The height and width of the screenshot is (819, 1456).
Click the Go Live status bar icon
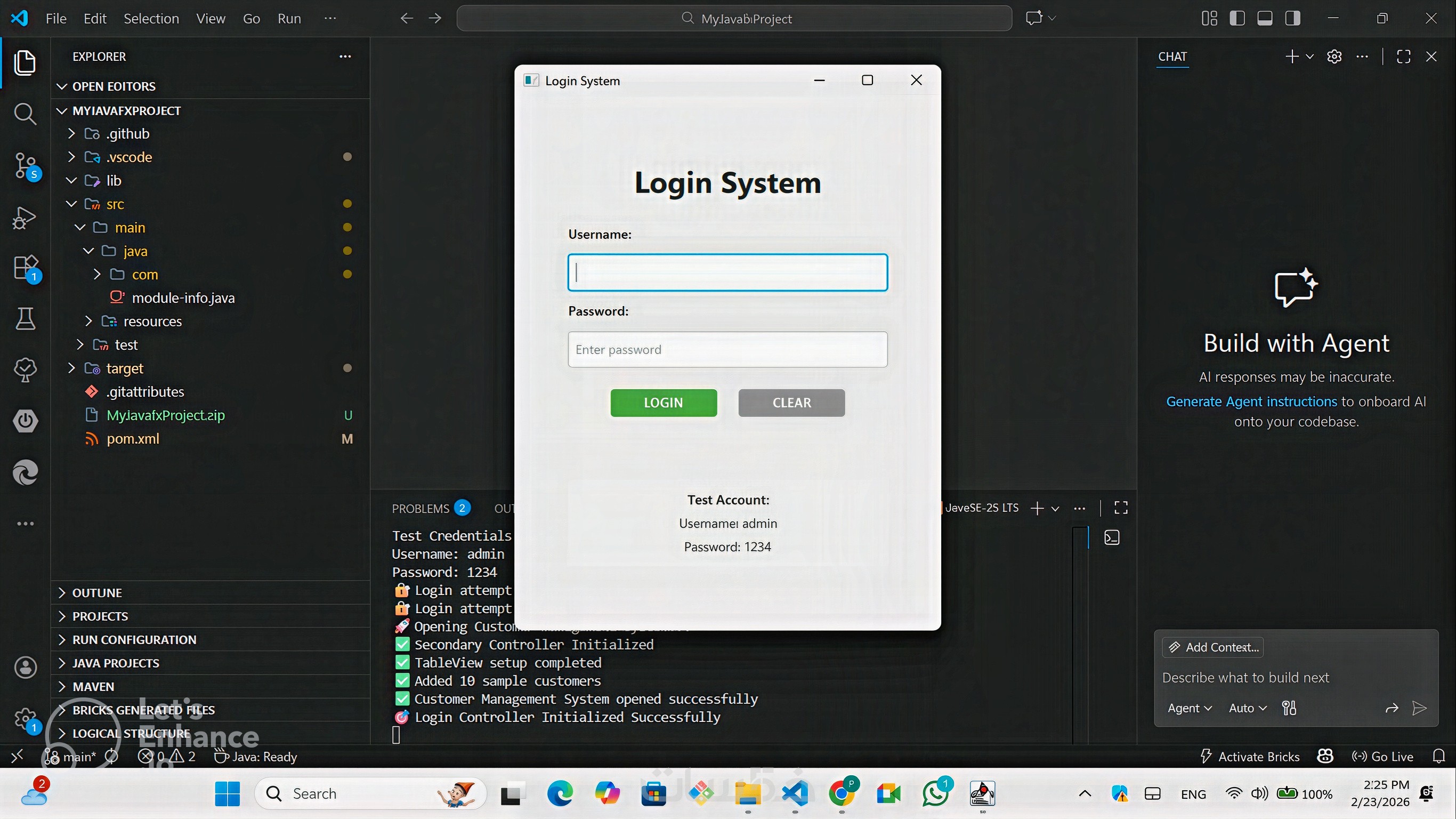tap(1382, 756)
